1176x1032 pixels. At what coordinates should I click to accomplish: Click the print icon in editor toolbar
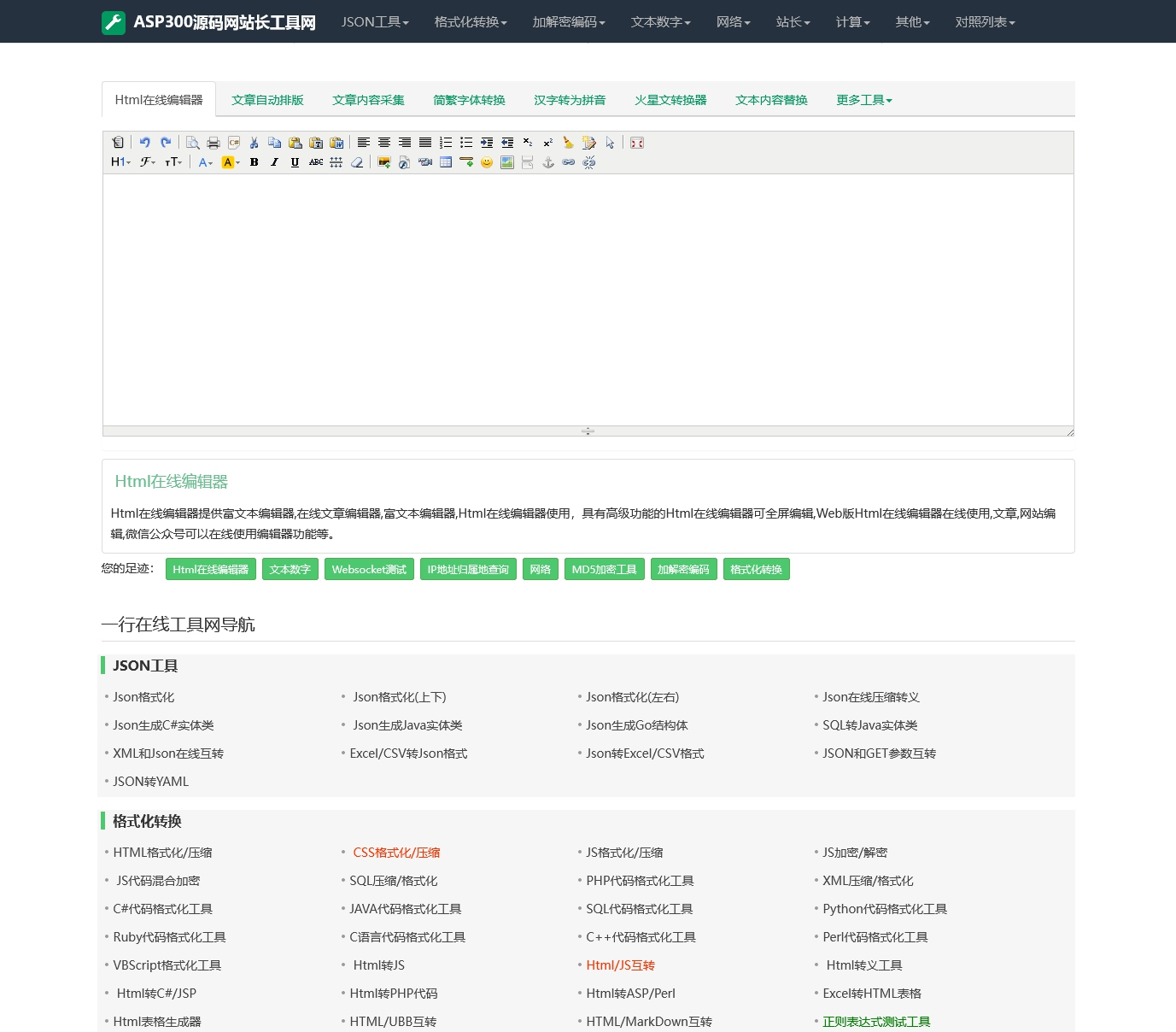pyautogui.click(x=214, y=143)
